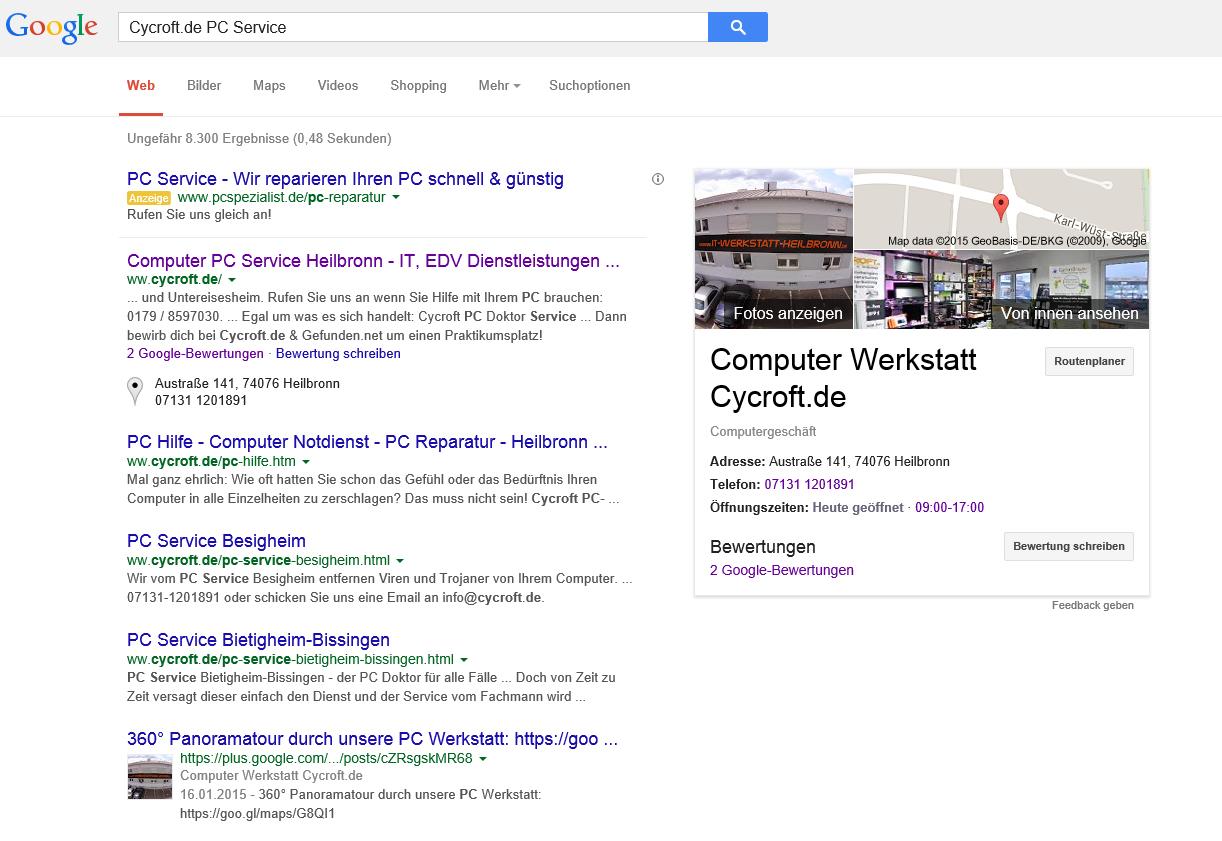Open PC Service Bietigheim-Bissingen result link
Viewport: 1222px width, 841px height.
[258, 640]
